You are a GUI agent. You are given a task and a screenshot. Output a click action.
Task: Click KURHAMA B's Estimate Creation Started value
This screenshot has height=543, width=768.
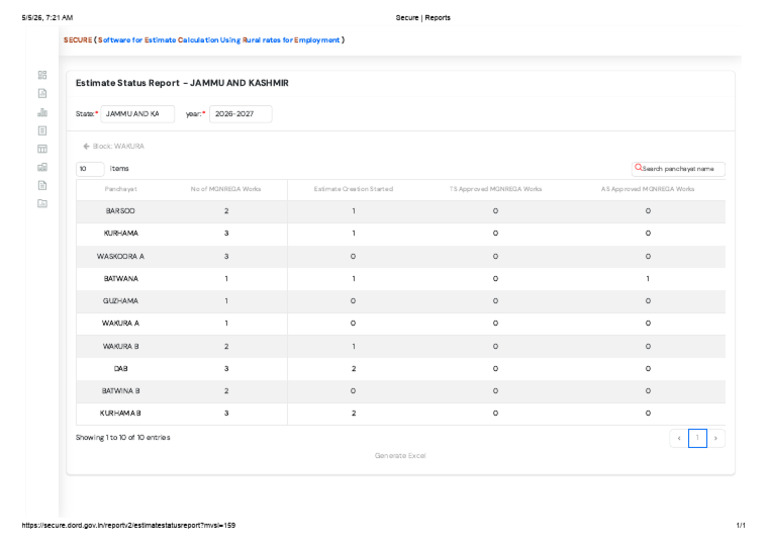(353, 413)
